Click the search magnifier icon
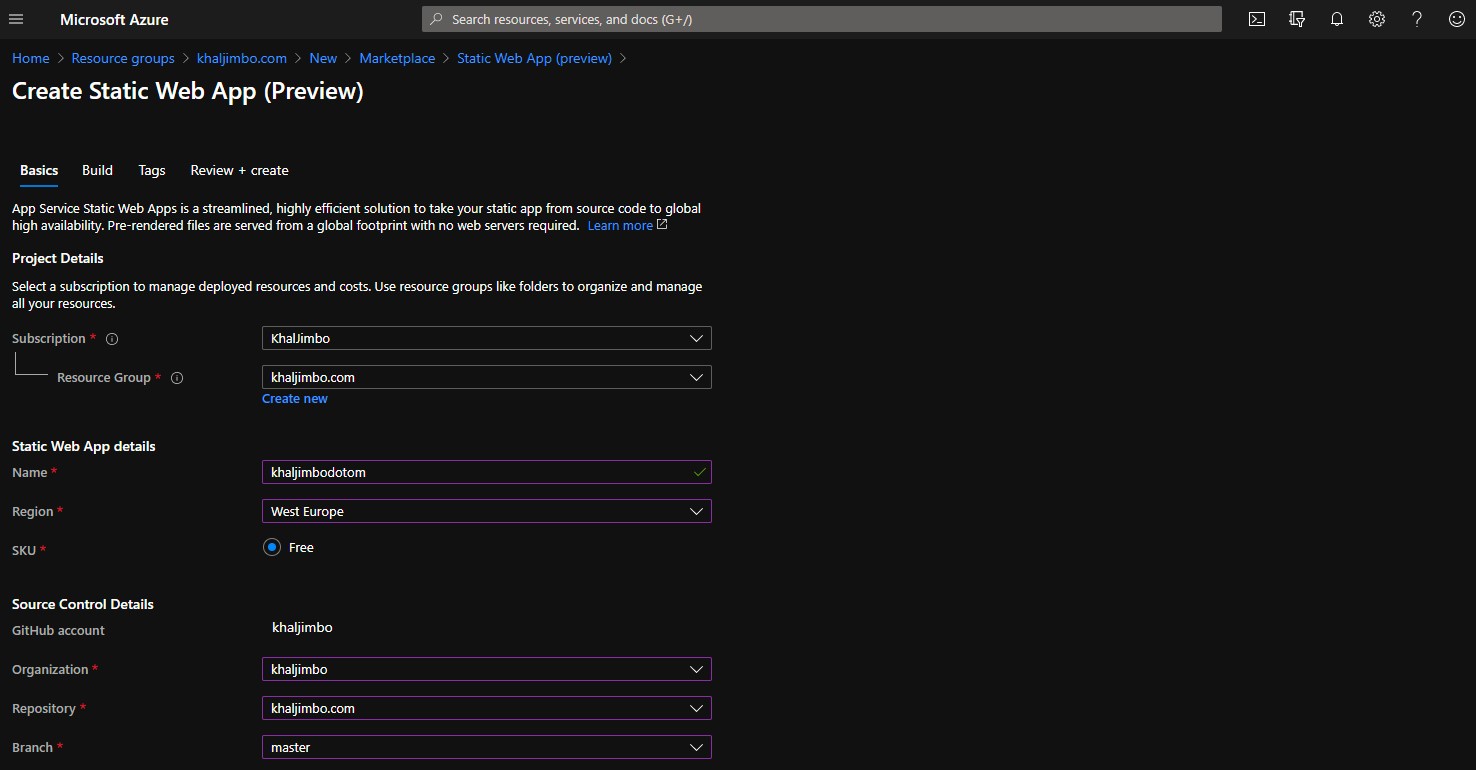 click(x=437, y=19)
